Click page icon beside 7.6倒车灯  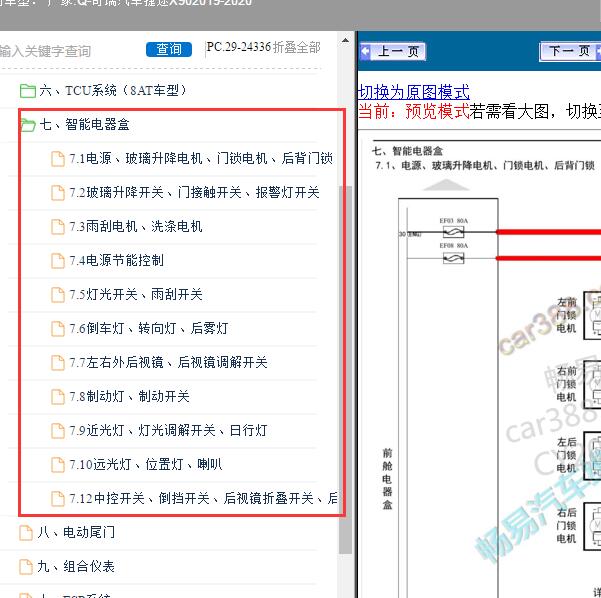pos(58,329)
